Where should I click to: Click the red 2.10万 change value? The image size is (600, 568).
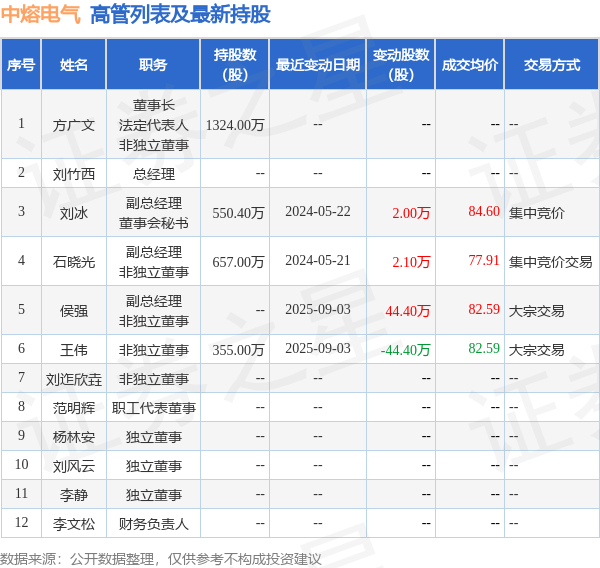[x=411, y=262]
